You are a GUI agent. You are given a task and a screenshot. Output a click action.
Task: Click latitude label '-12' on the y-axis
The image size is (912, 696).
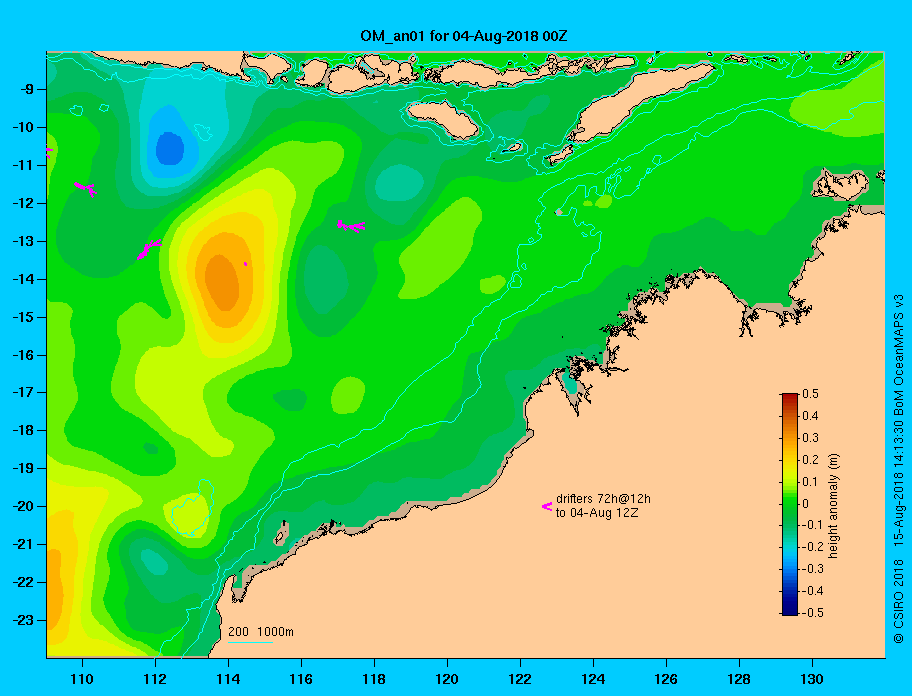click(x=23, y=204)
